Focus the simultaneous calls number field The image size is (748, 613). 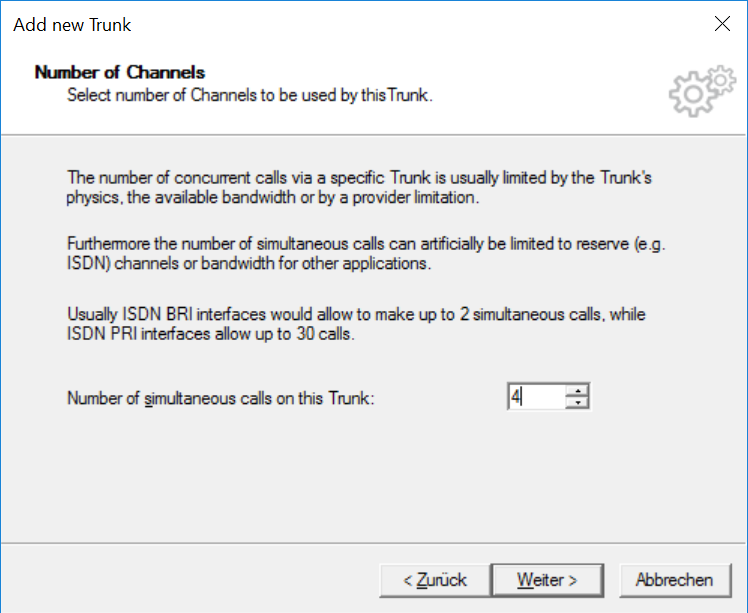[x=537, y=396]
